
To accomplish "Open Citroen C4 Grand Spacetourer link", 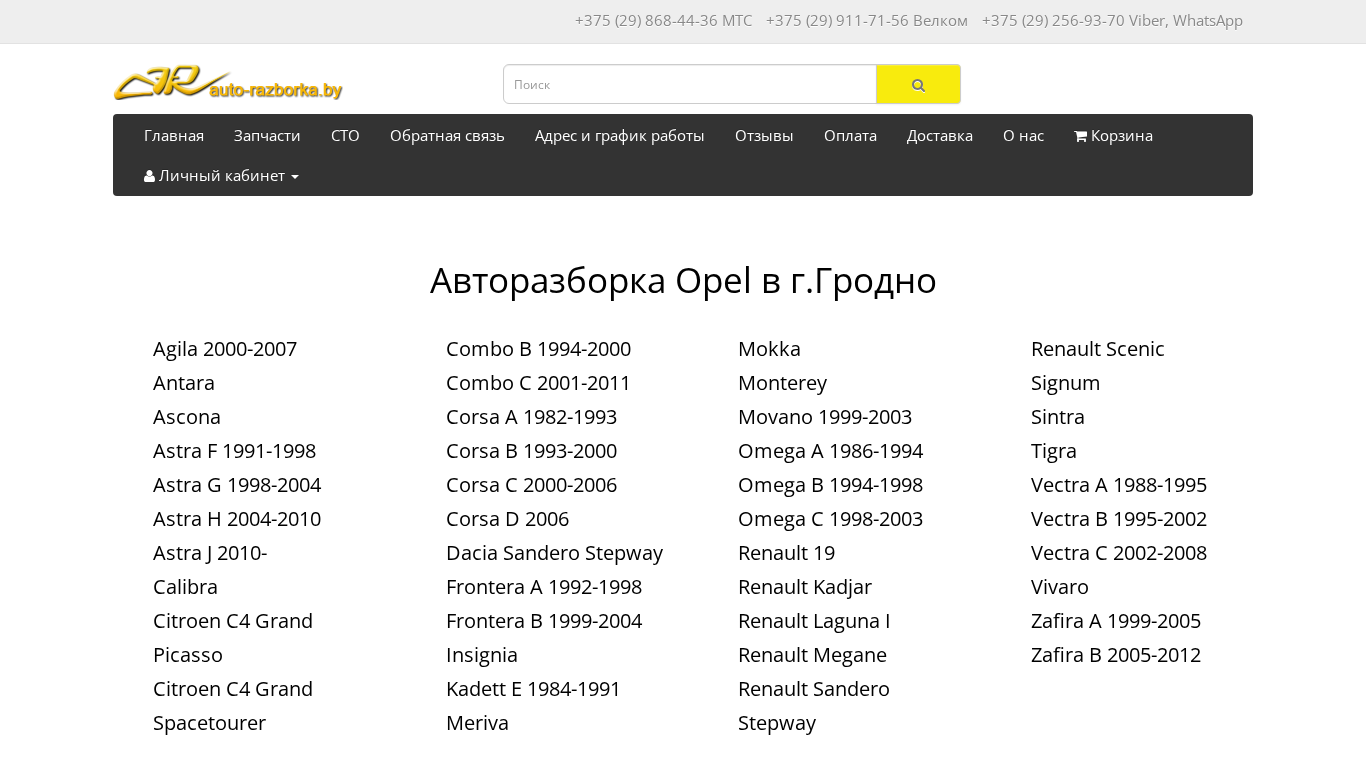I will coord(233,706).
